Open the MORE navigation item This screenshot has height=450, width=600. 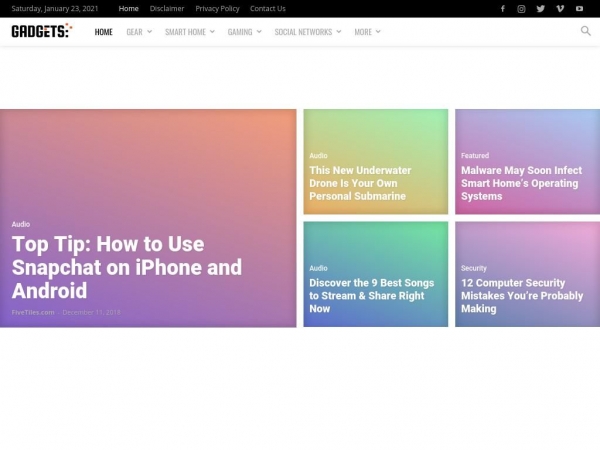(x=363, y=32)
